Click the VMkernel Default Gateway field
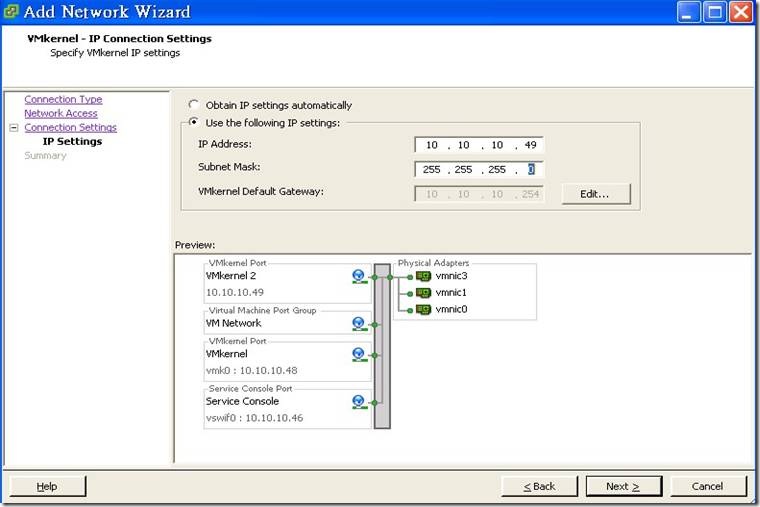Image resolution: width=760 pixels, height=507 pixels. [479, 194]
